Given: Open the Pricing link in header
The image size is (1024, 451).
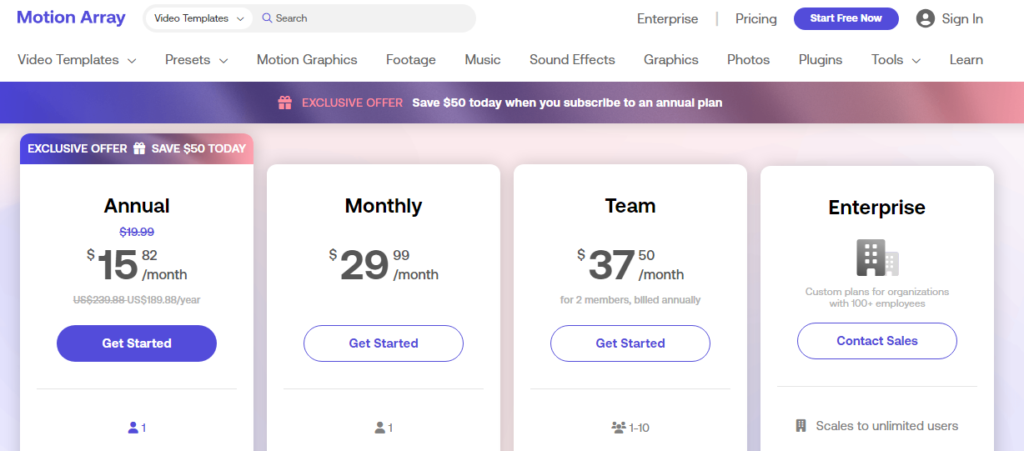Looking at the screenshot, I should [x=756, y=19].
